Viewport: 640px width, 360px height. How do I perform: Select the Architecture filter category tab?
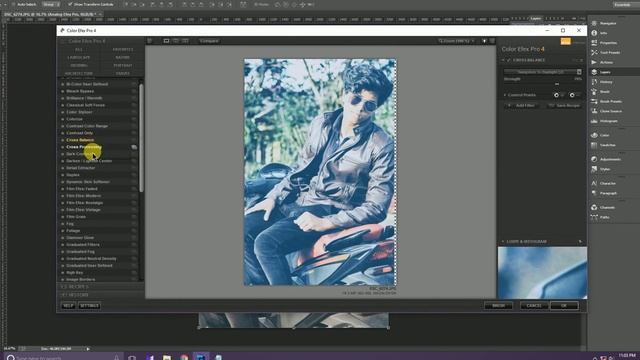pyautogui.click(x=78, y=73)
